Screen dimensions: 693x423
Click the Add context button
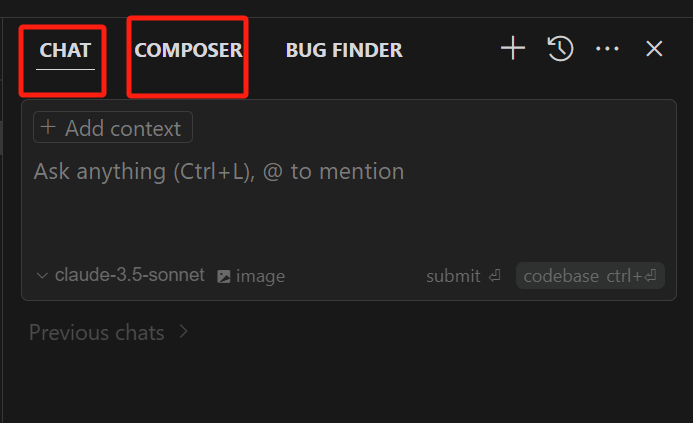click(x=113, y=127)
